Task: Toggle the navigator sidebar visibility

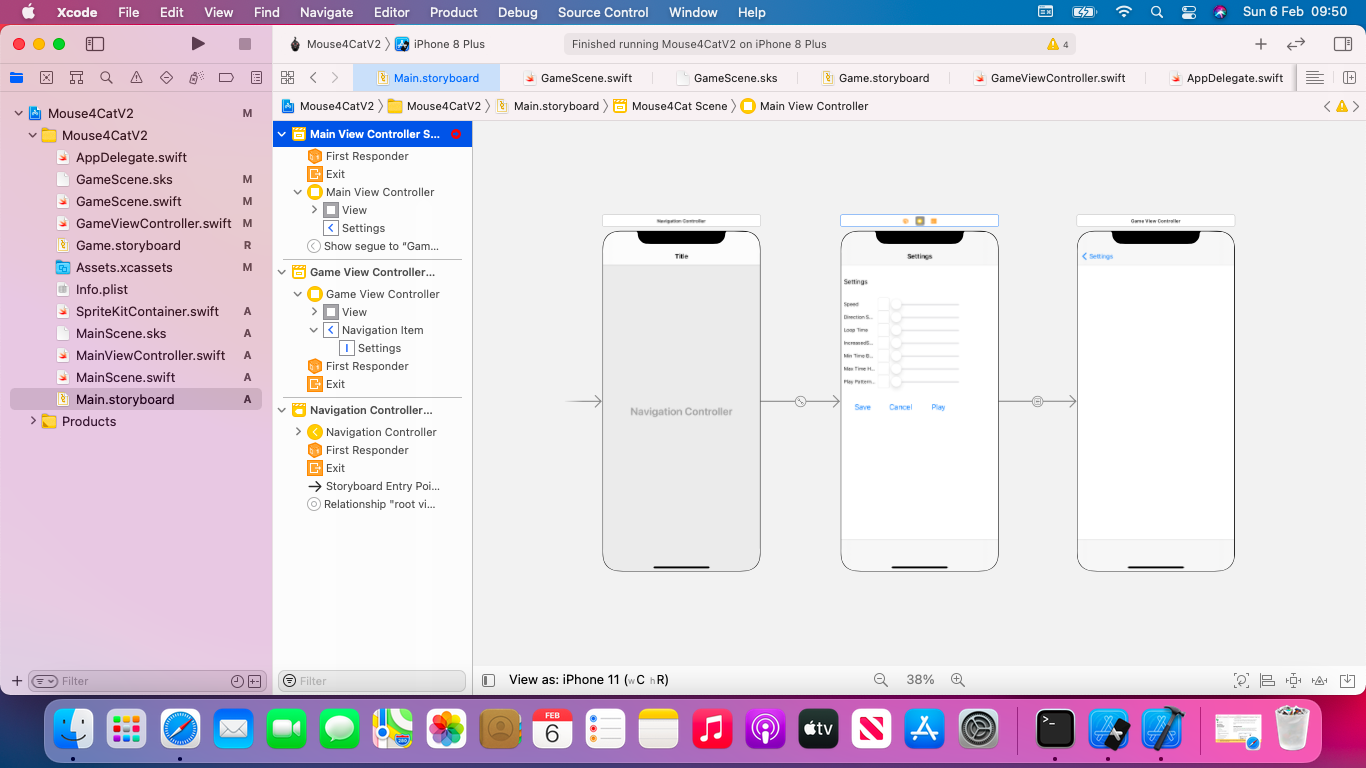Action: [95, 44]
